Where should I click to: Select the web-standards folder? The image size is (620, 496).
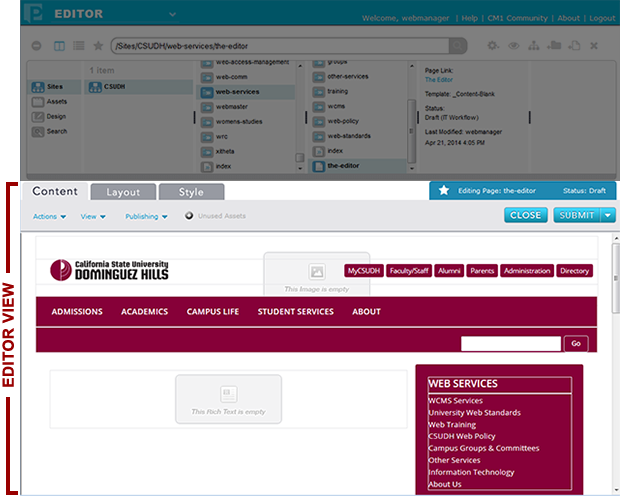(x=342, y=136)
